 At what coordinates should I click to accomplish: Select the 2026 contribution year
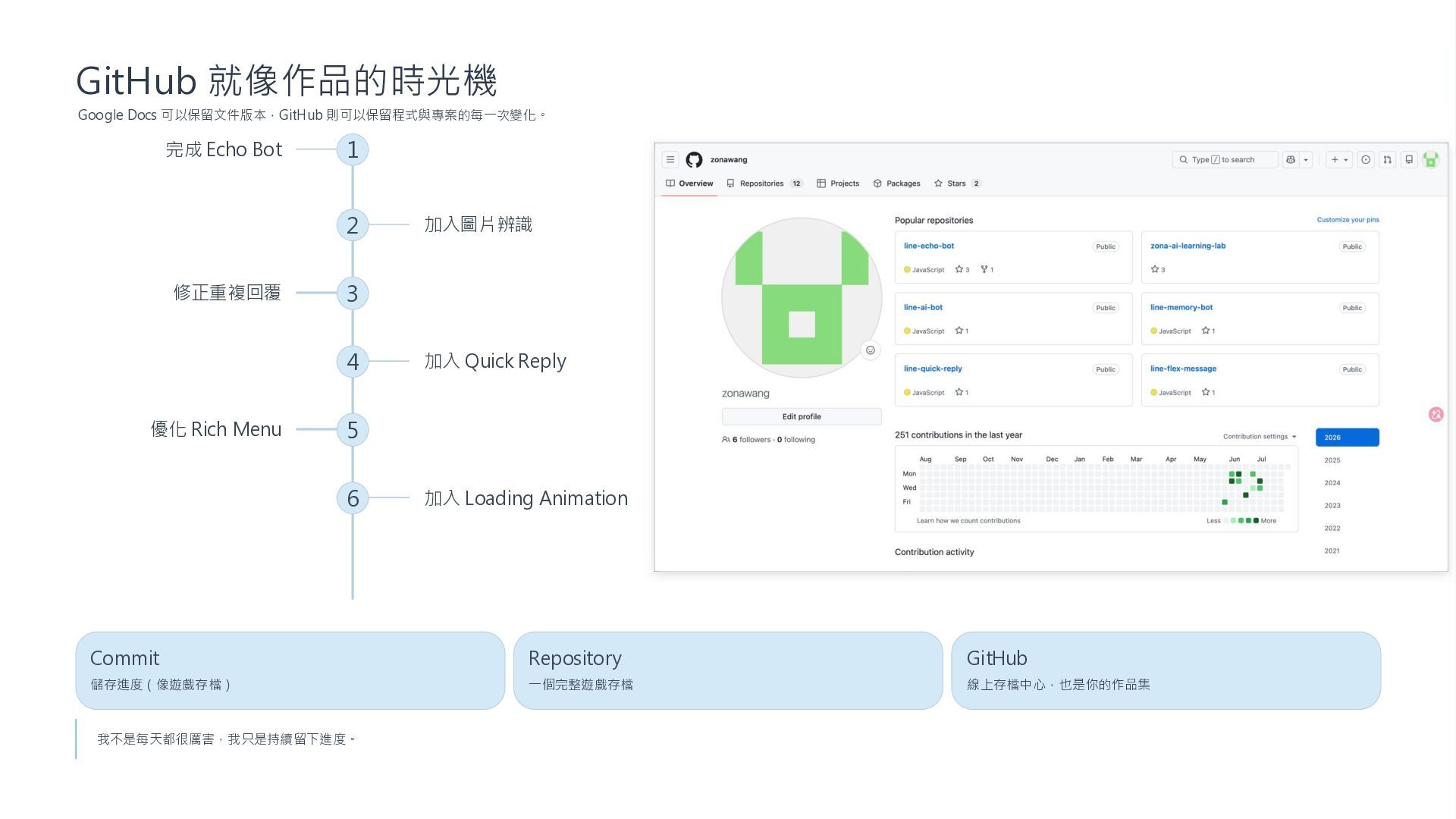point(1347,438)
